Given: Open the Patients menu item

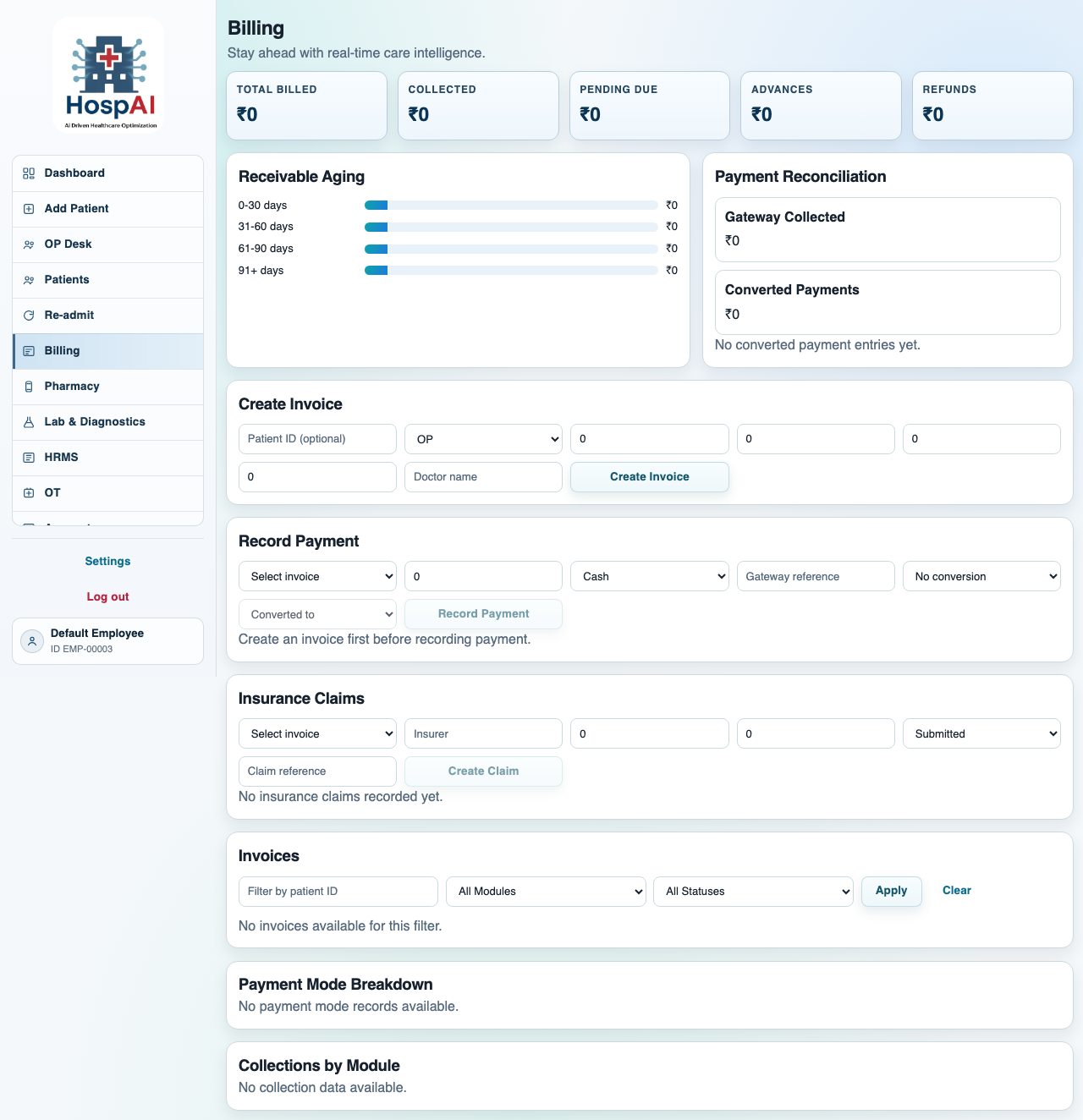Looking at the screenshot, I should click(x=67, y=280).
